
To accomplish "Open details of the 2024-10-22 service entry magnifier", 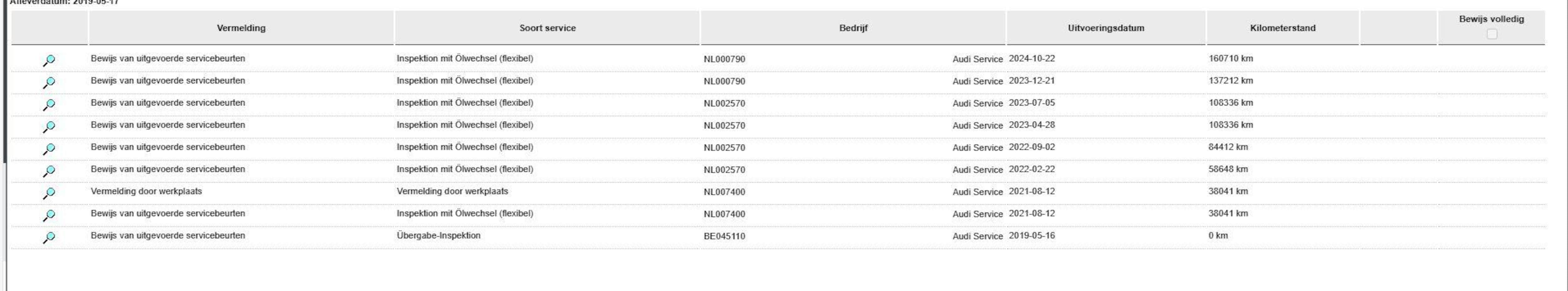I will tap(49, 60).
